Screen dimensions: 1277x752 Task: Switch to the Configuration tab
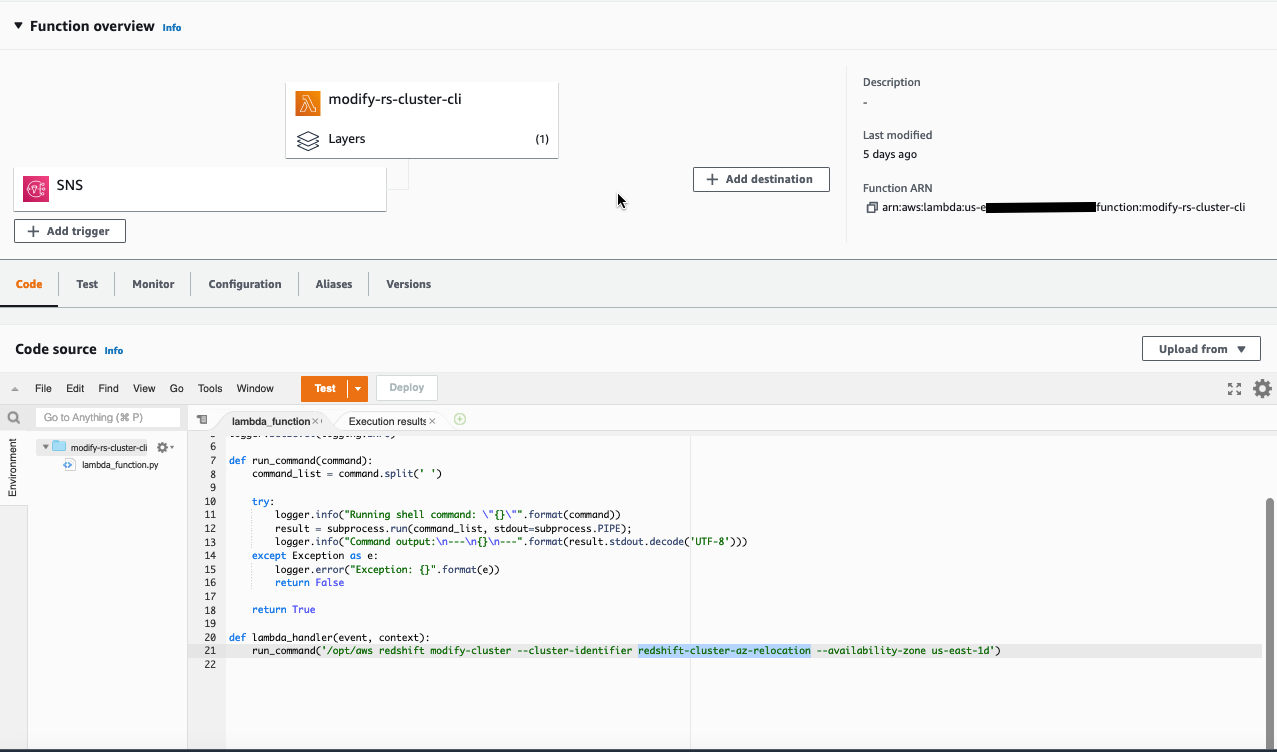coord(245,284)
